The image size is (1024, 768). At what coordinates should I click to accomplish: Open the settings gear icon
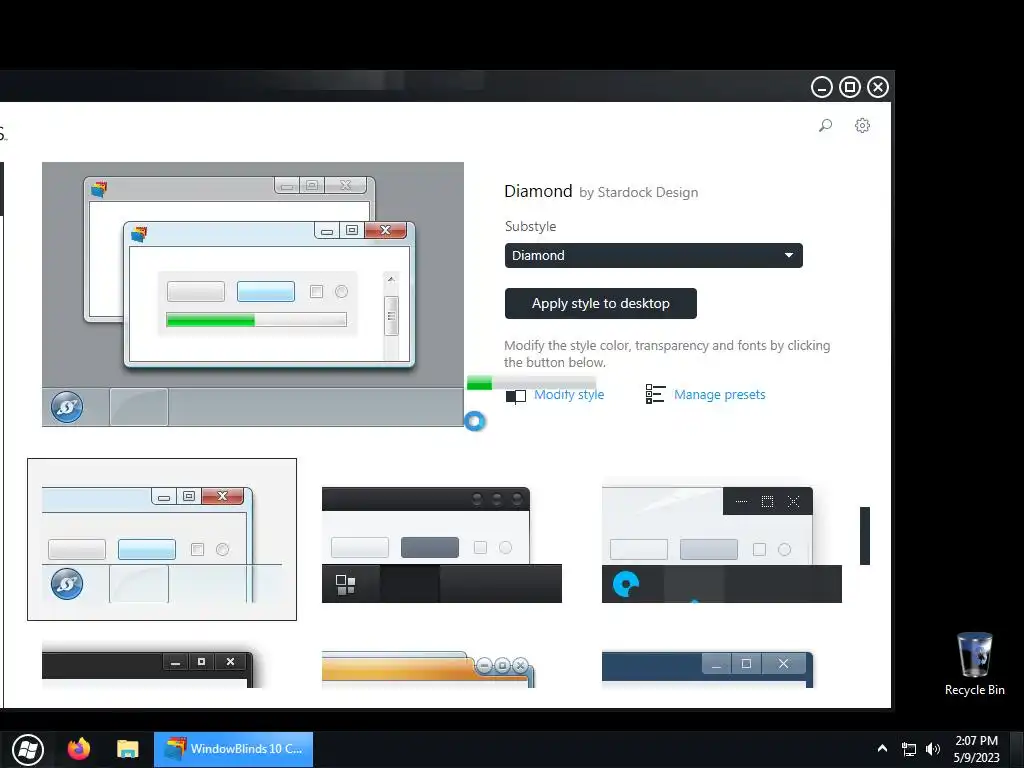(x=862, y=125)
